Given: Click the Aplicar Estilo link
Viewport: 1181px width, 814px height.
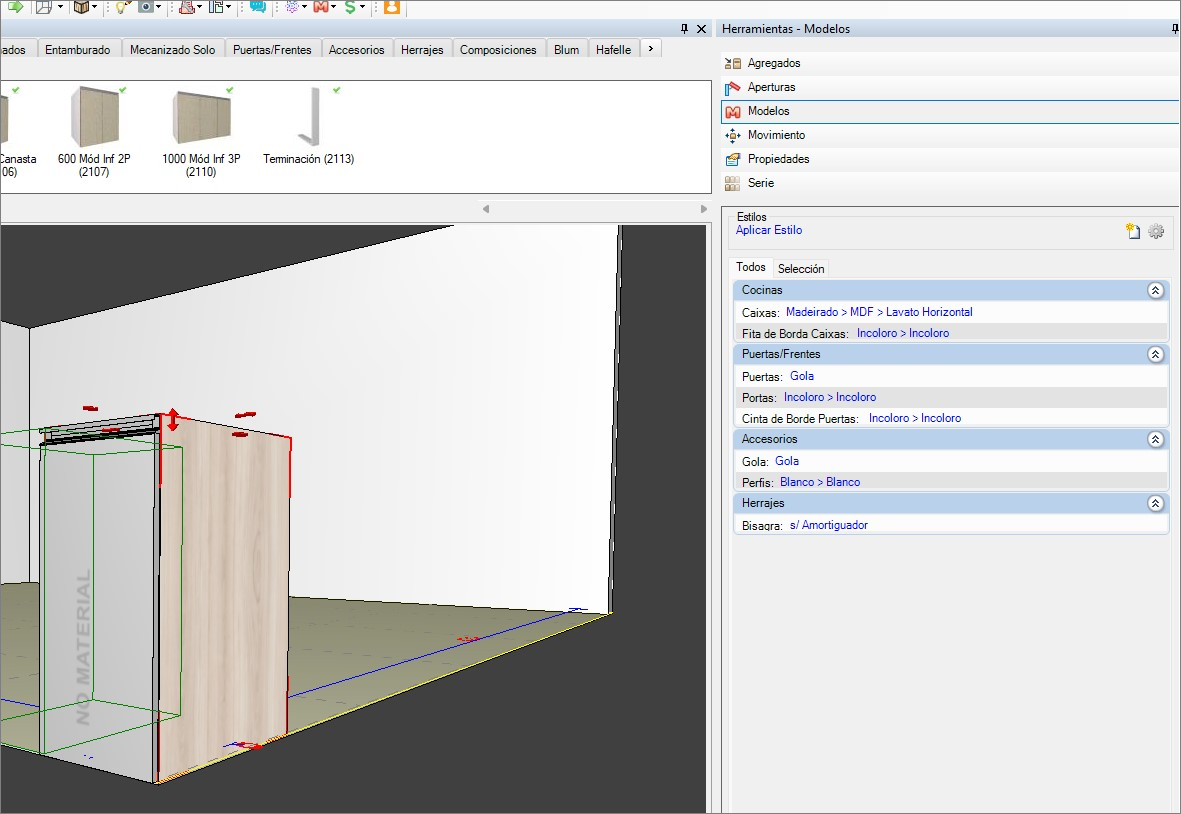Looking at the screenshot, I should pyautogui.click(x=768, y=230).
